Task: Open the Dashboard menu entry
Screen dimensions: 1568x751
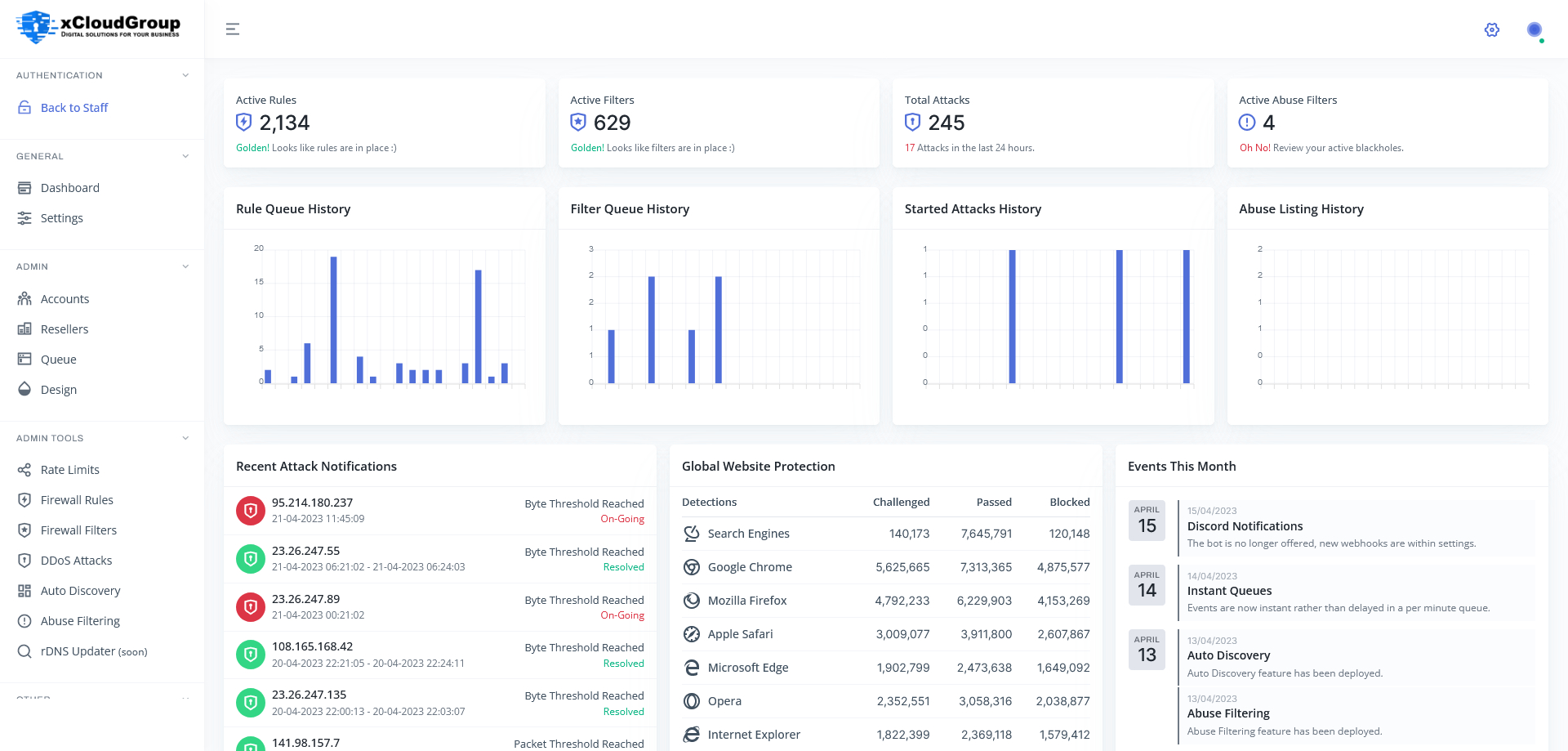Action: (x=70, y=187)
